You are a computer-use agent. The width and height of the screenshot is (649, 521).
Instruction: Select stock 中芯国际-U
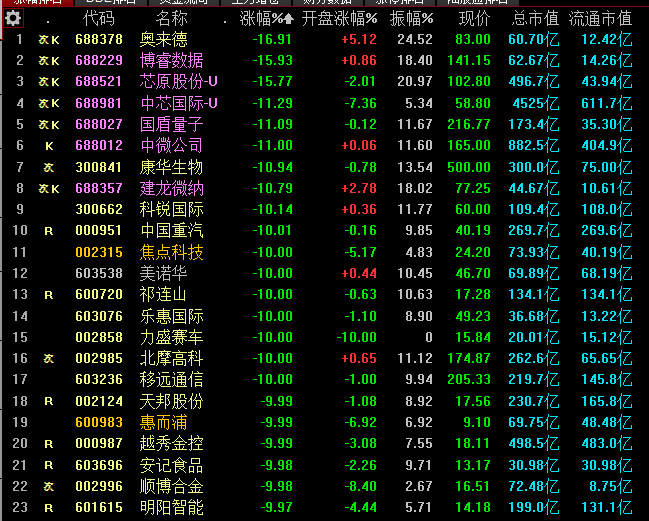[x=178, y=103]
